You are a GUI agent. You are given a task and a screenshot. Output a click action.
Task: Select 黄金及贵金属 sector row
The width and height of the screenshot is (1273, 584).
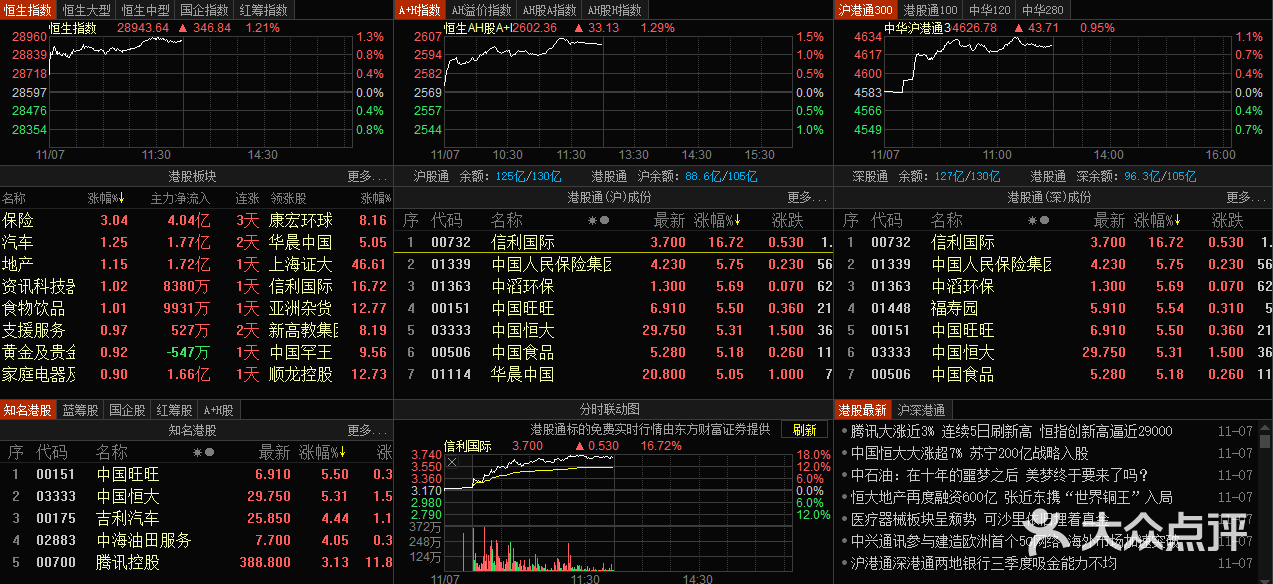196,352
